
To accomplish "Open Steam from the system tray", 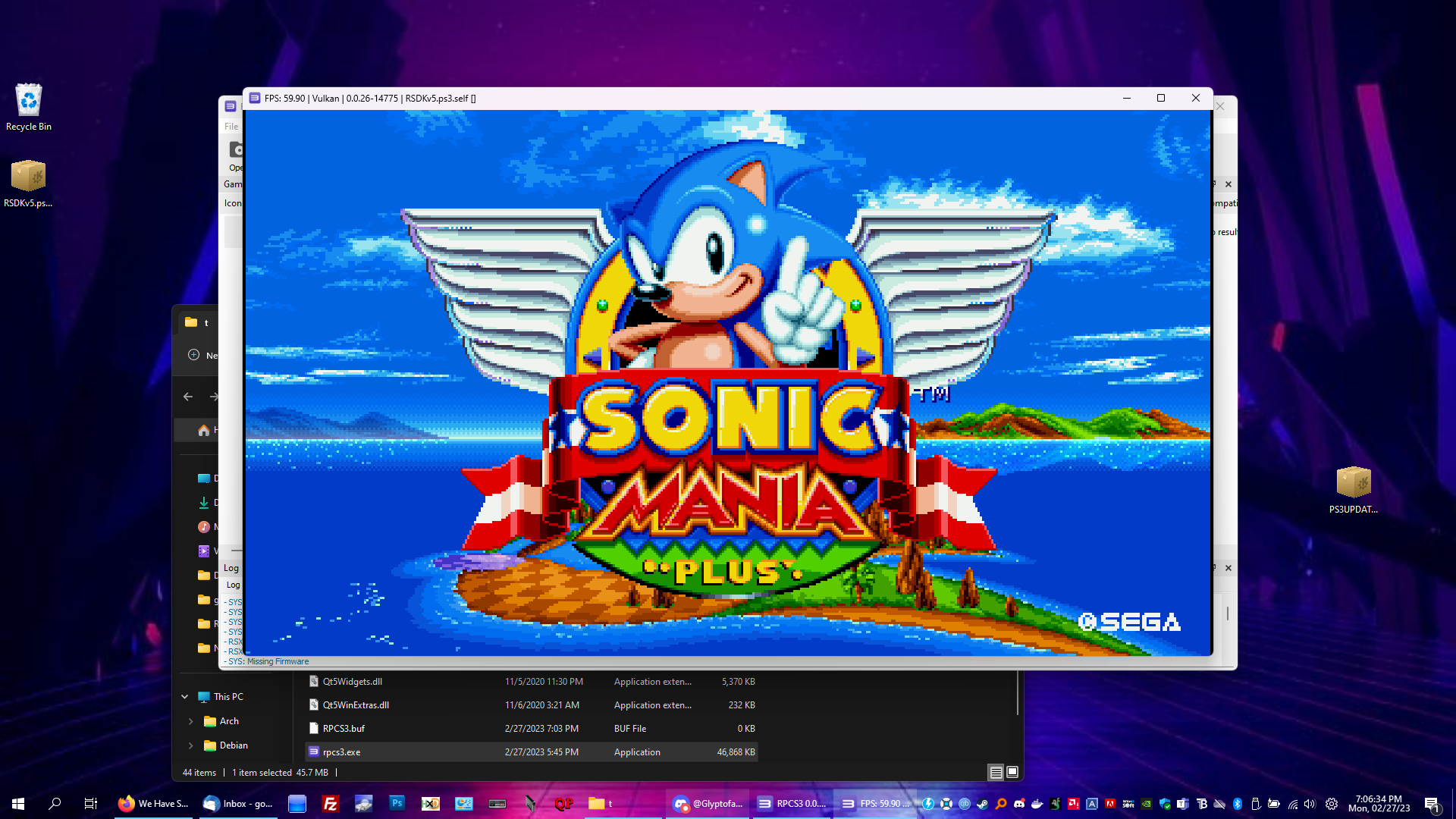I will [x=983, y=804].
